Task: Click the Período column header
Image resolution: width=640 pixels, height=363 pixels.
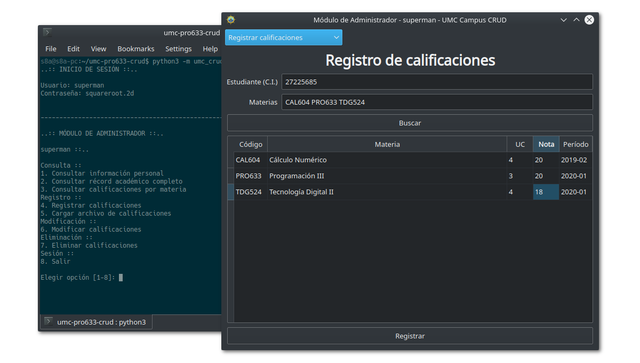Action: coord(576,144)
